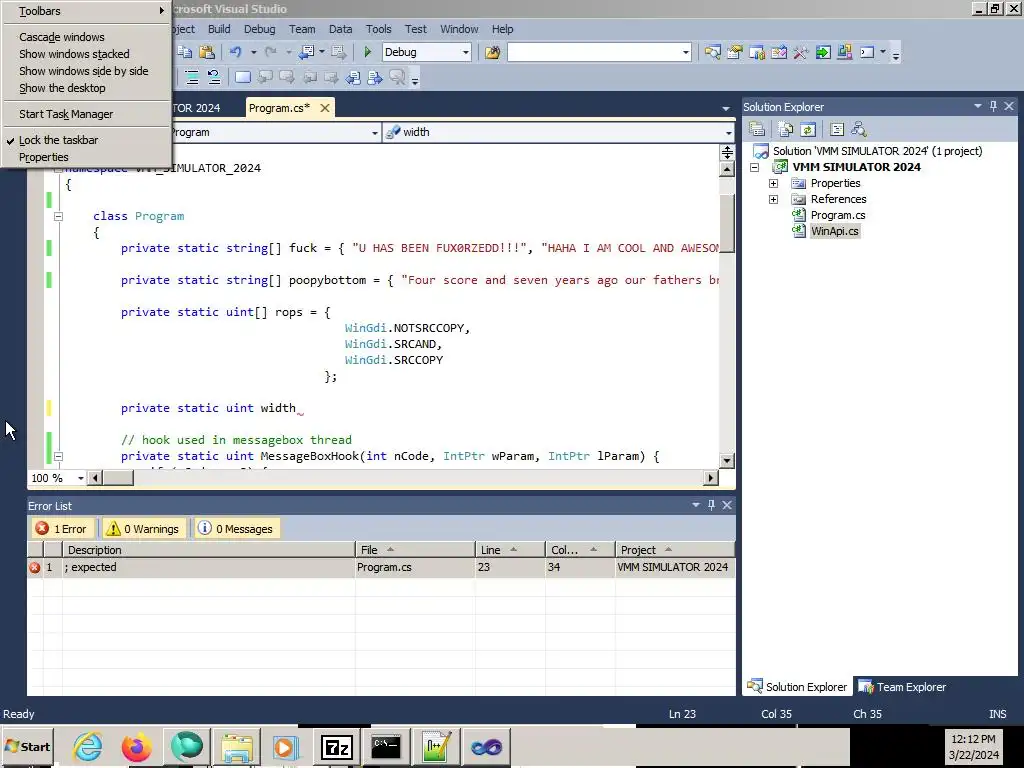The image size is (1024, 768).
Task: Open Notepad++ from the taskbar
Action: pyautogui.click(x=436, y=746)
